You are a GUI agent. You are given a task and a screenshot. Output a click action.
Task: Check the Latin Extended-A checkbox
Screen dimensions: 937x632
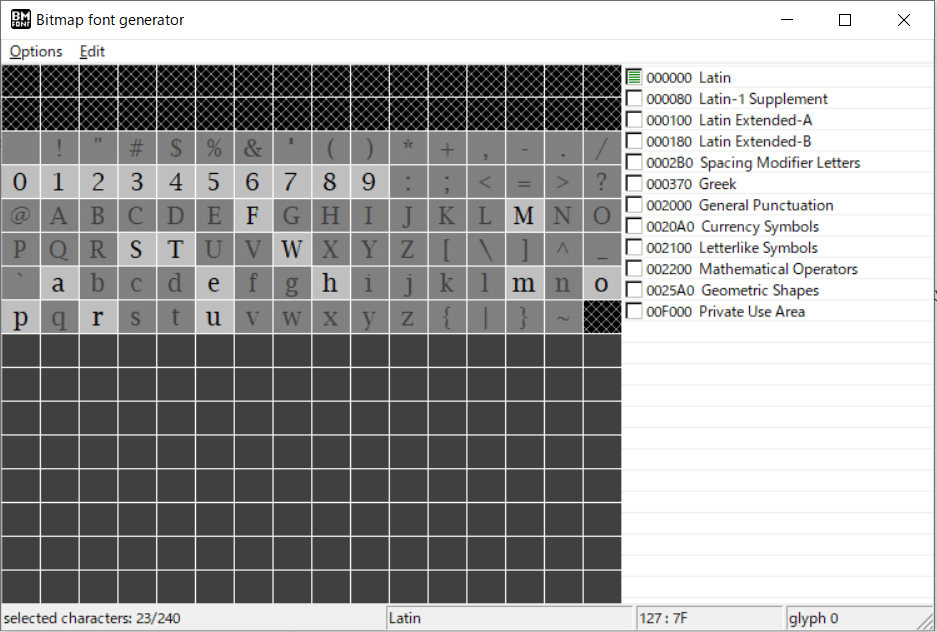(x=634, y=119)
